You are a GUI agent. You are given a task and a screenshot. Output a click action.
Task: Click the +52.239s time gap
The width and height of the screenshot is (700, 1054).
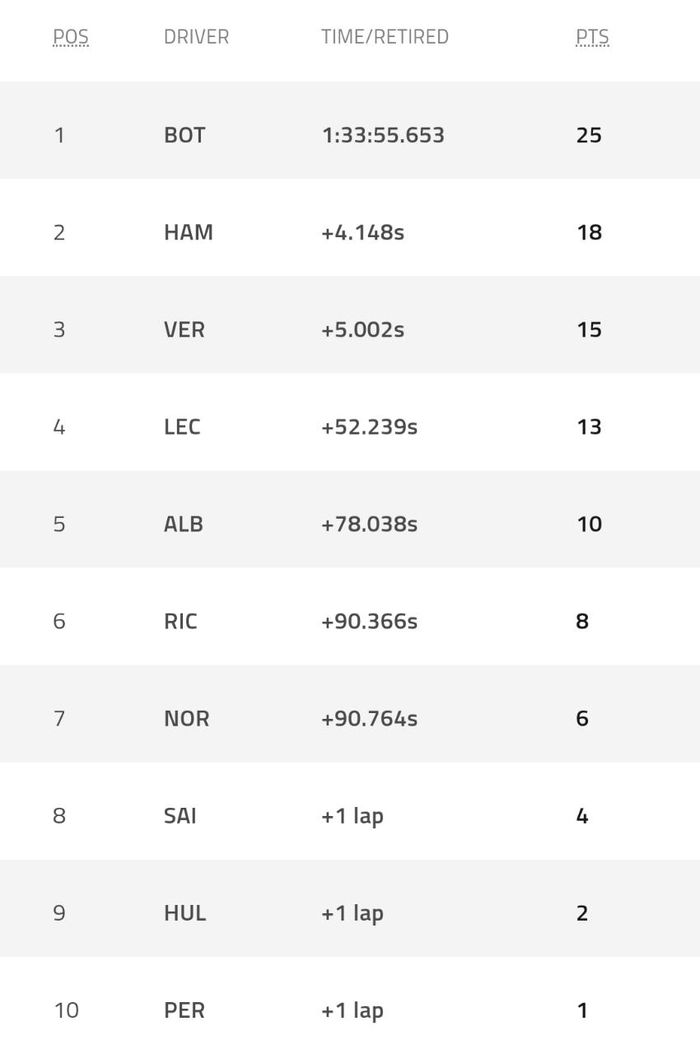[x=369, y=427]
